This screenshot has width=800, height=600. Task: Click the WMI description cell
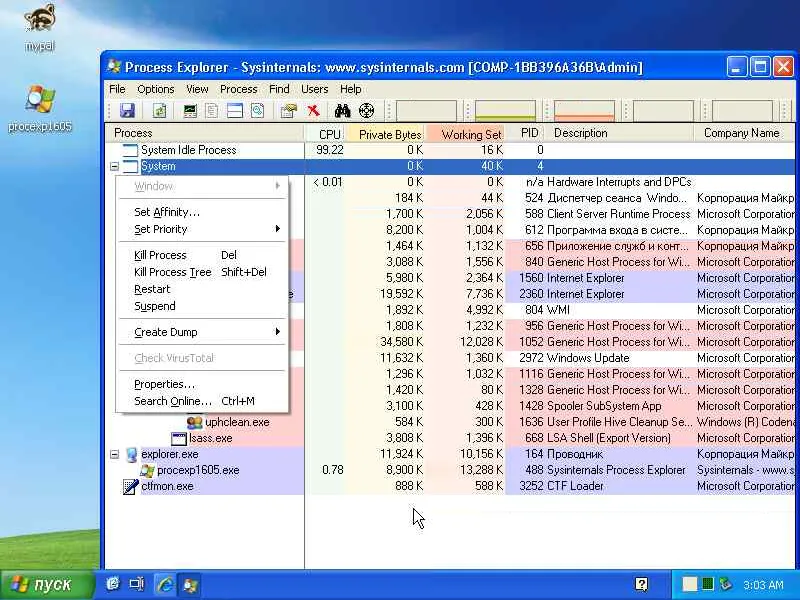[558, 310]
